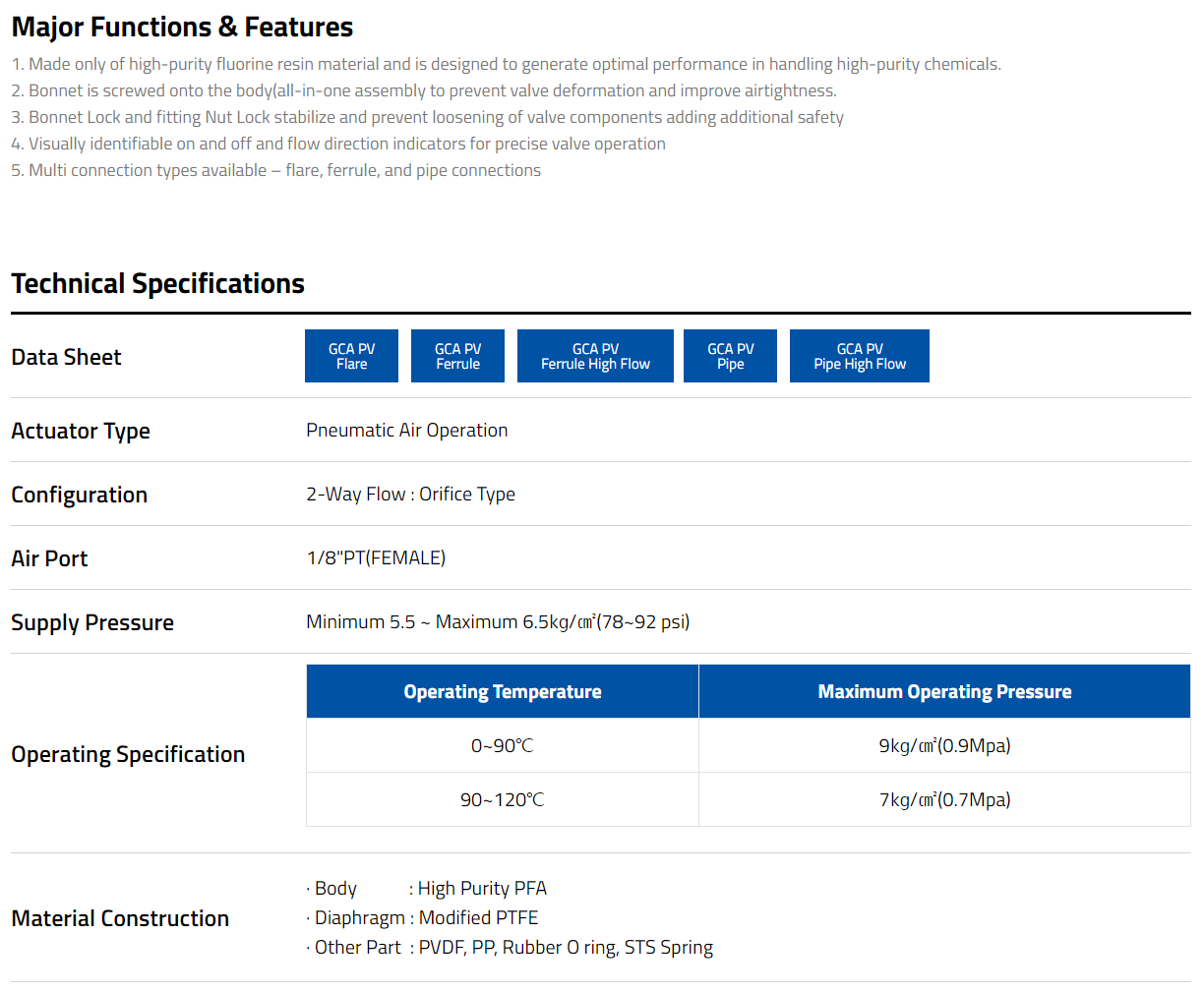The height and width of the screenshot is (993, 1204).
Task: Select the Configuration label
Action: (79, 495)
